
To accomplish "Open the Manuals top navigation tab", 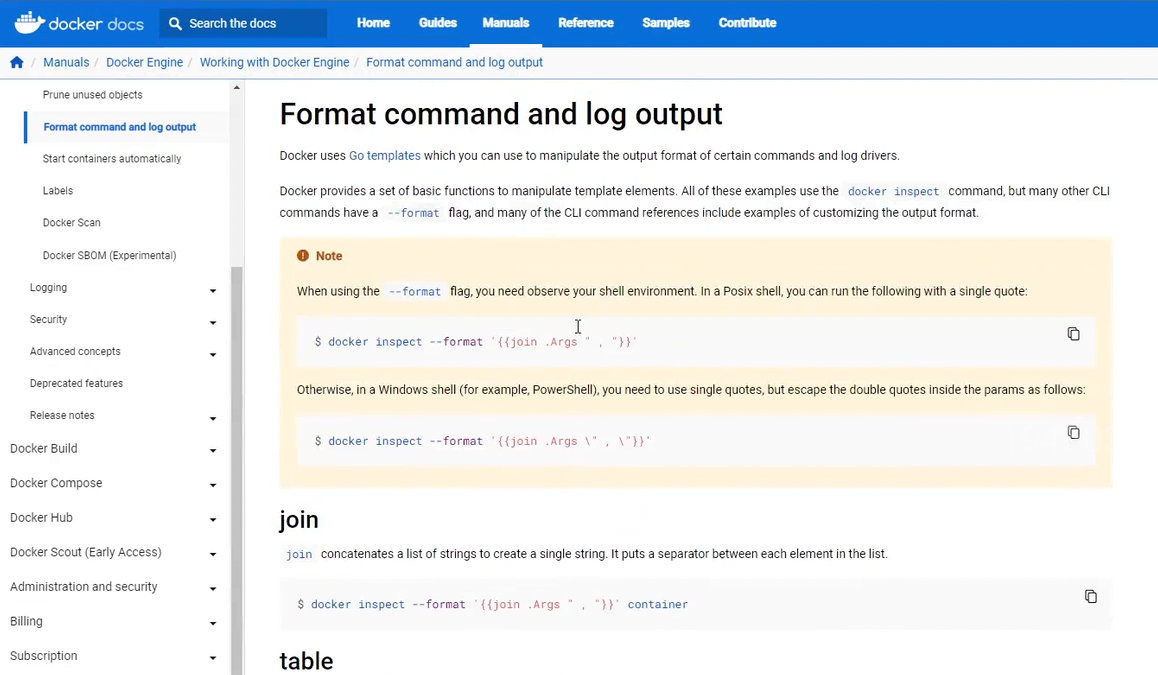I will tap(506, 23).
